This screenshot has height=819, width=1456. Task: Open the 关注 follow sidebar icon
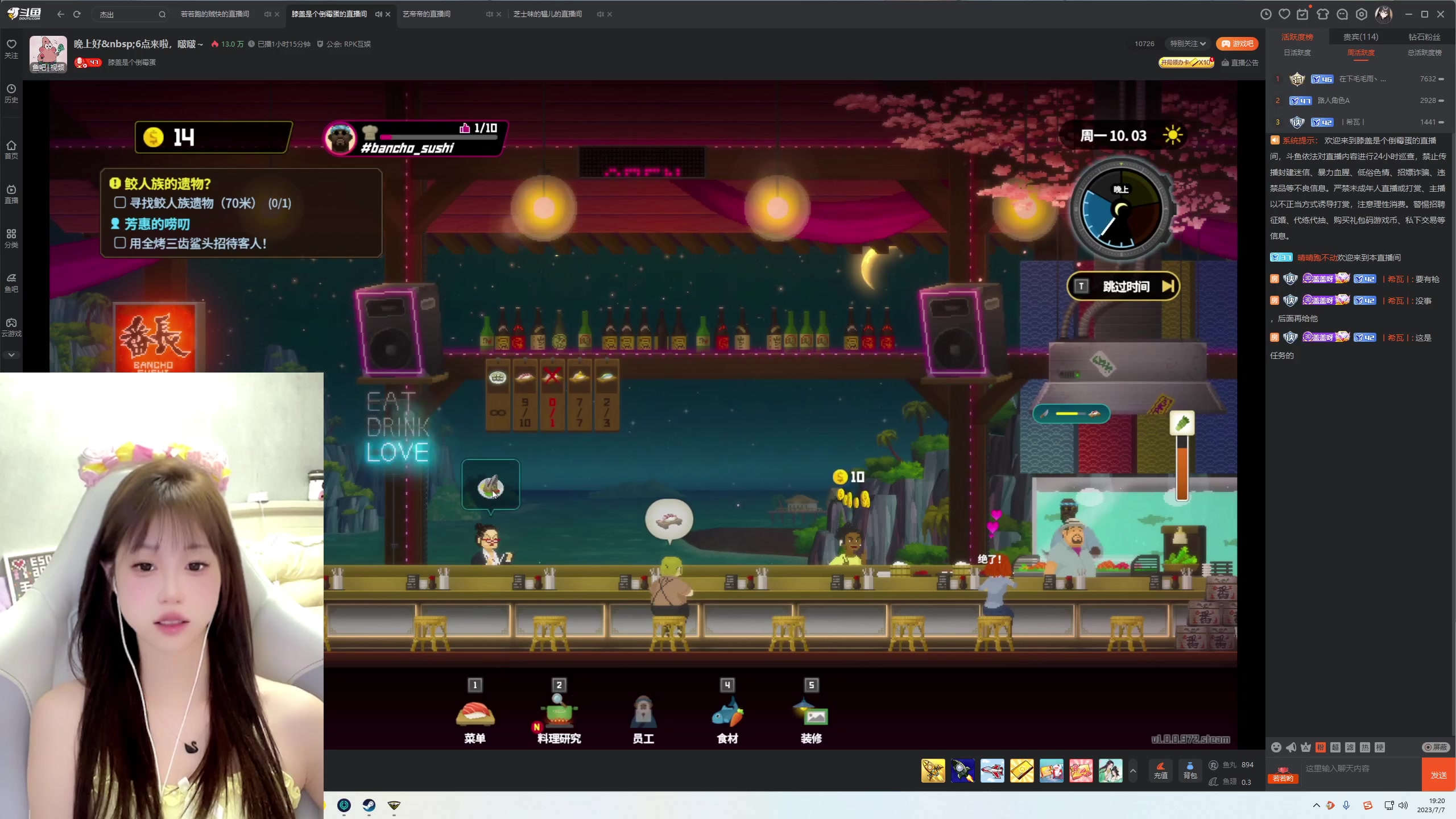coord(11,48)
